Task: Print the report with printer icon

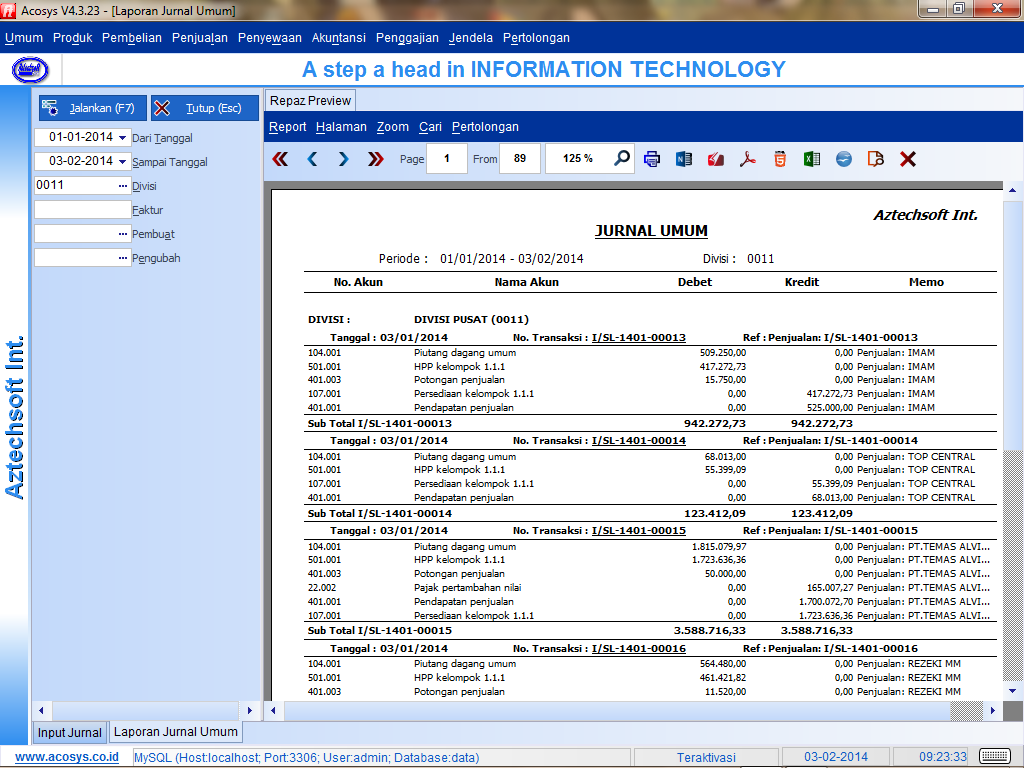Action: 652,159
